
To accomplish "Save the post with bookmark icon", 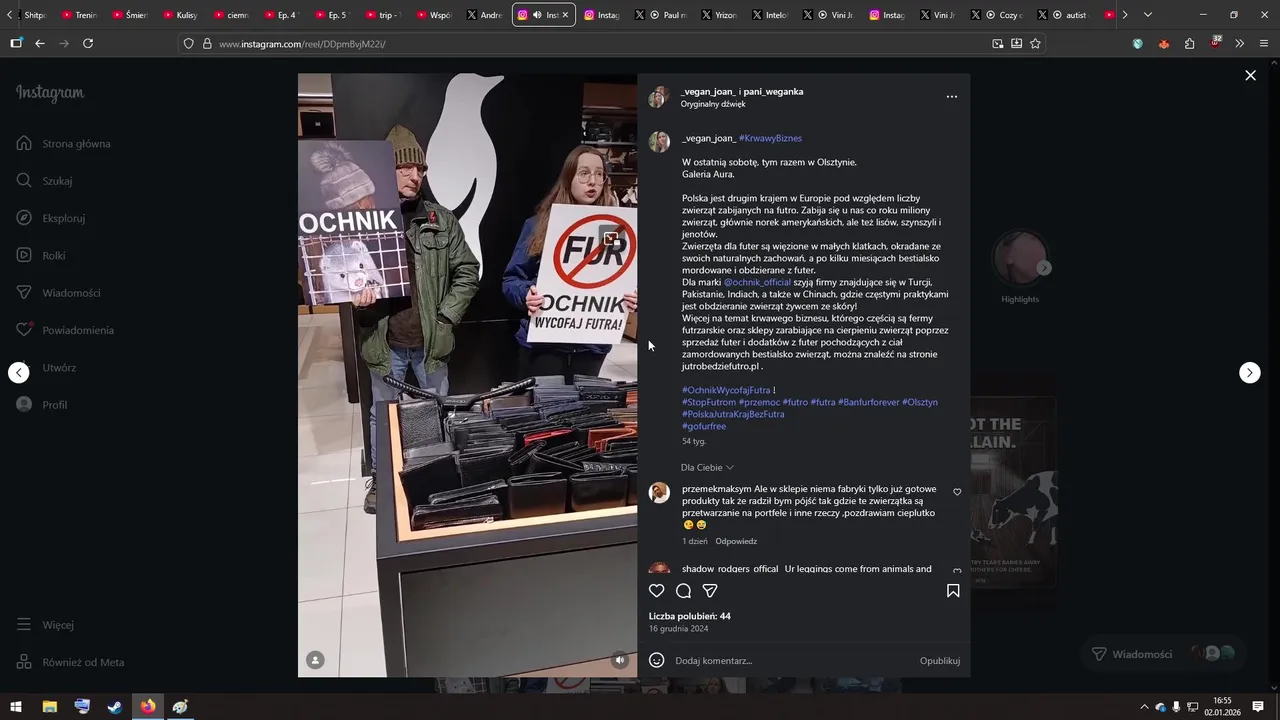I will click(953, 591).
